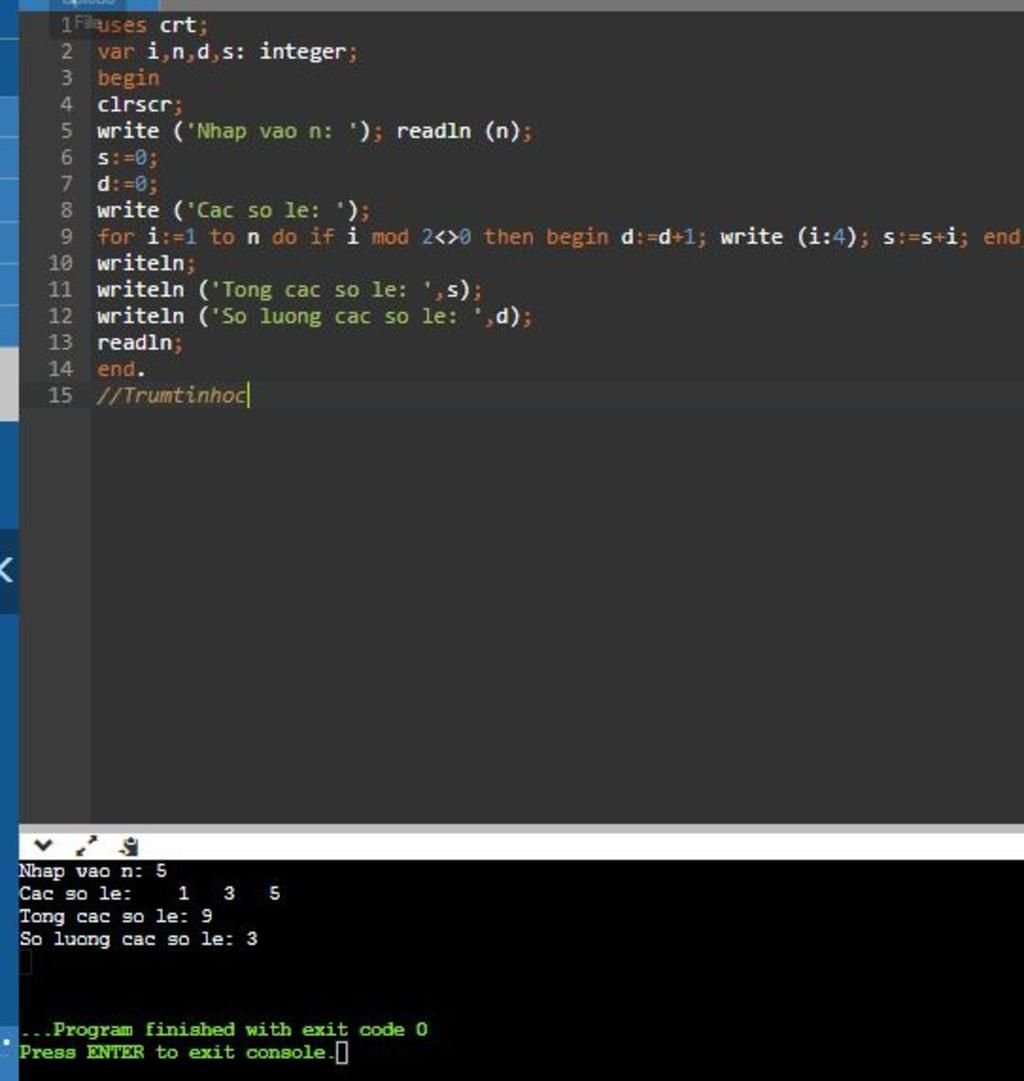The height and width of the screenshot is (1081, 1024).
Task: Click the 'Tong cac so le' writeln line
Action: [290, 290]
